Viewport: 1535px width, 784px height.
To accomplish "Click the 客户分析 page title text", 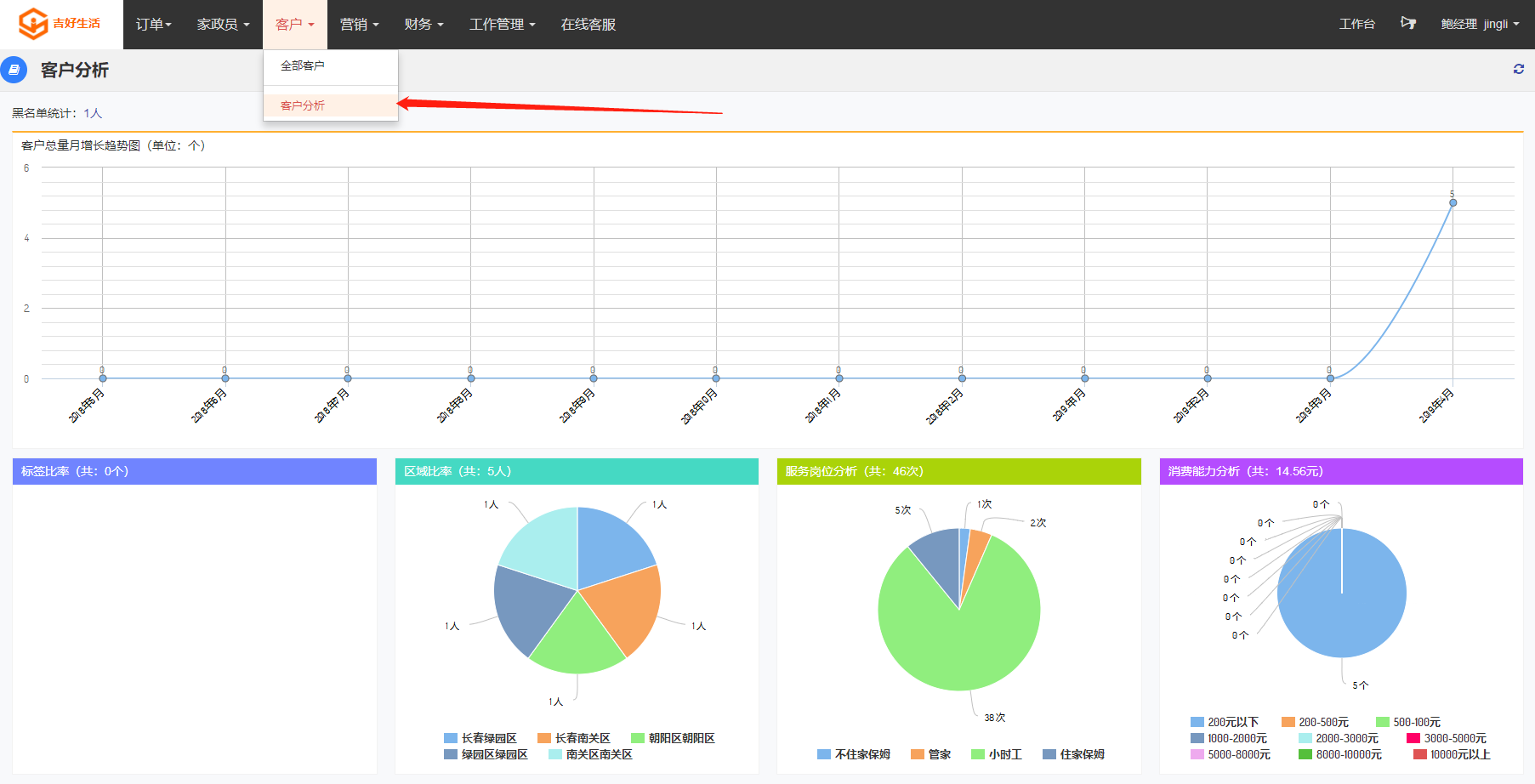I will coord(75,70).
